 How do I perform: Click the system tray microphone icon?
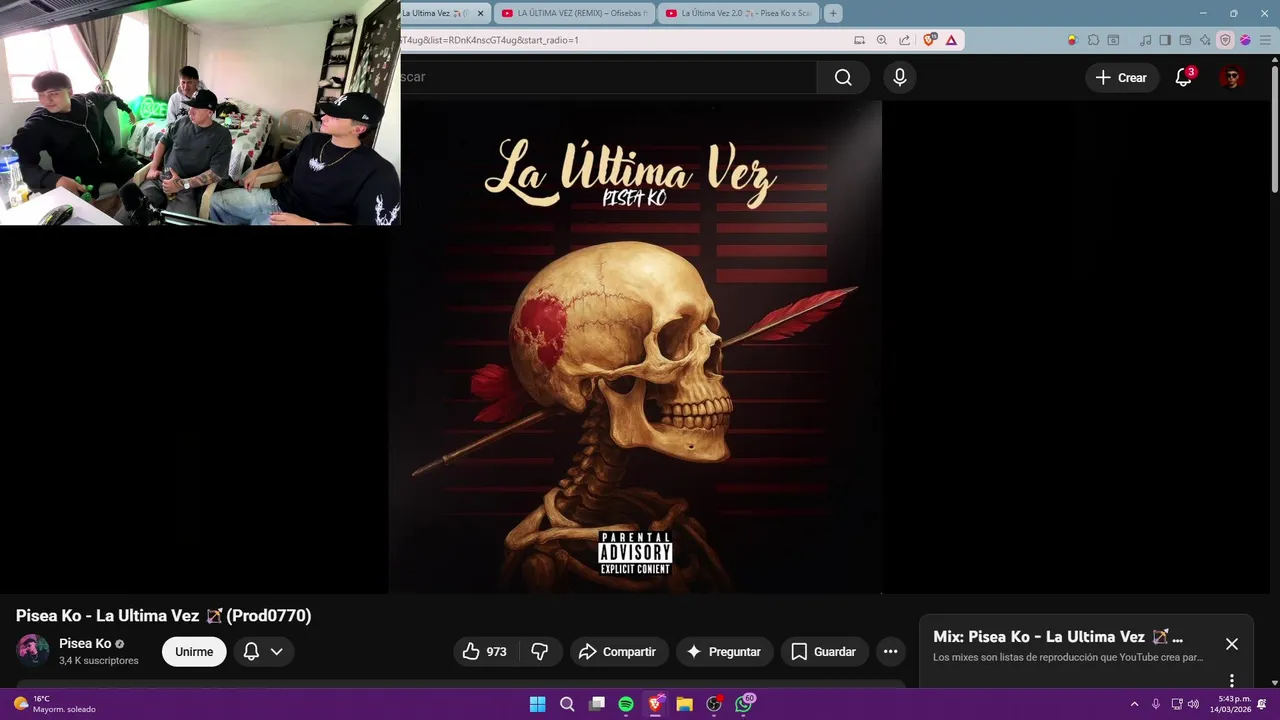pos(1156,704)
